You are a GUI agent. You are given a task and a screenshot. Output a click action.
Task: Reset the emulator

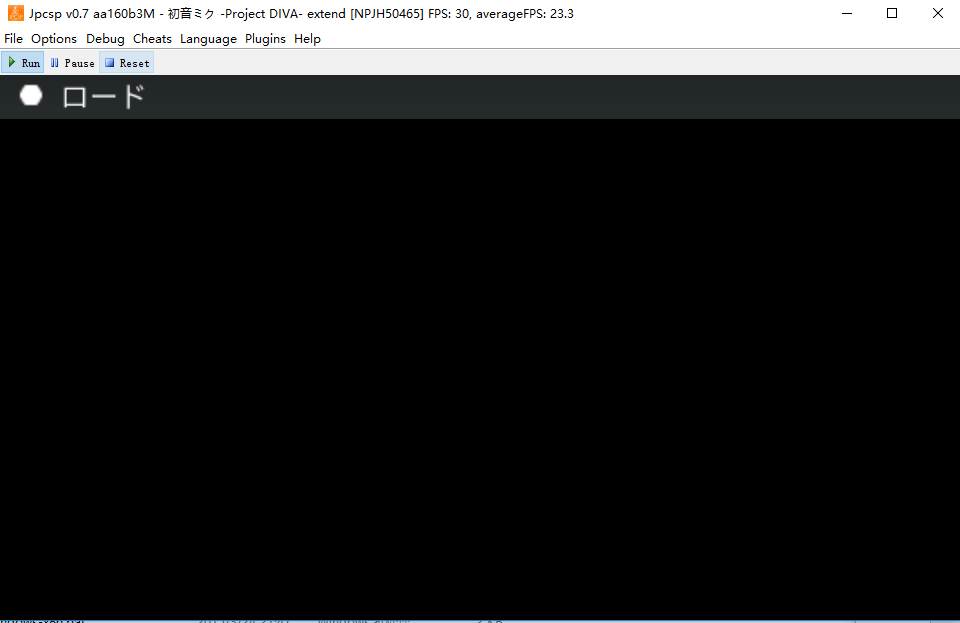pos(127,63)
